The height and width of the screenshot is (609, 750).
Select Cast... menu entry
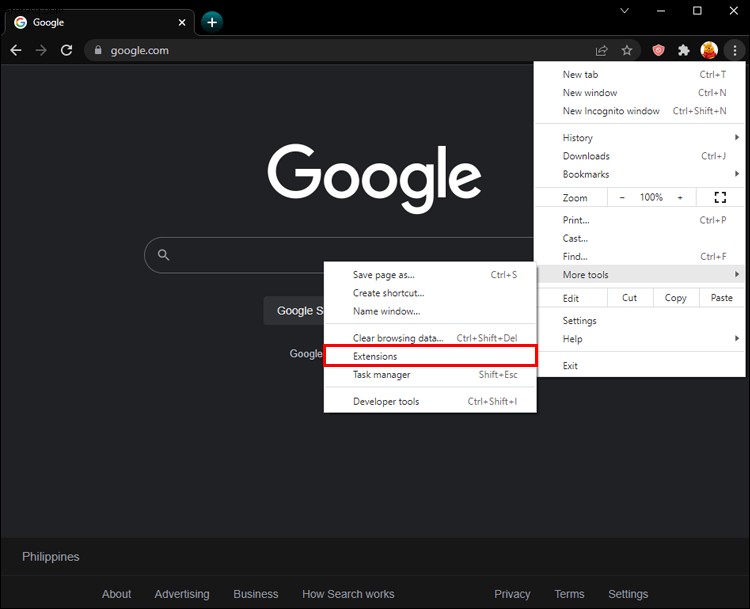[640, 238]
